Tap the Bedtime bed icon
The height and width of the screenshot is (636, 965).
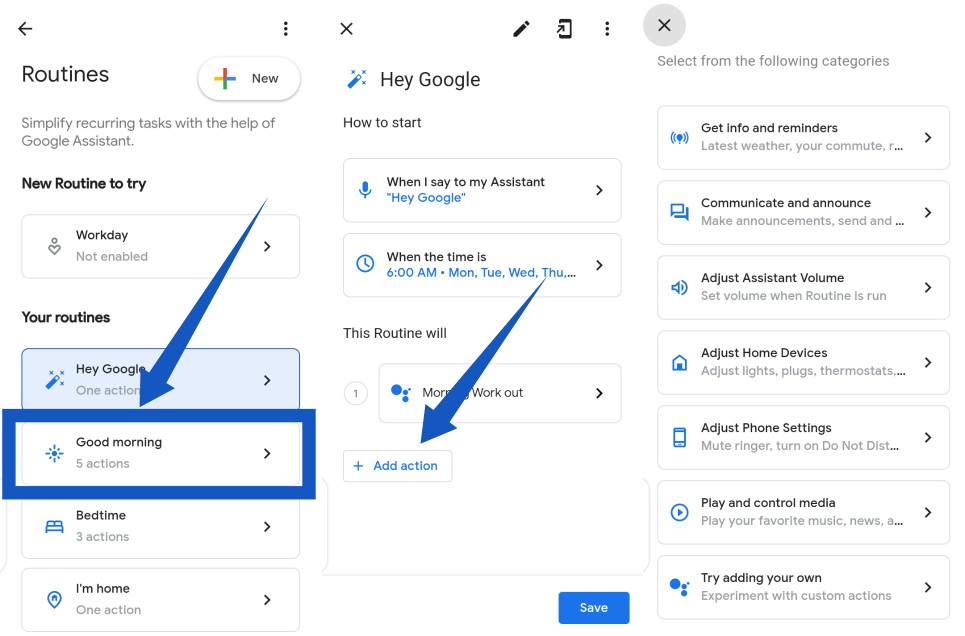click(54, 526)
